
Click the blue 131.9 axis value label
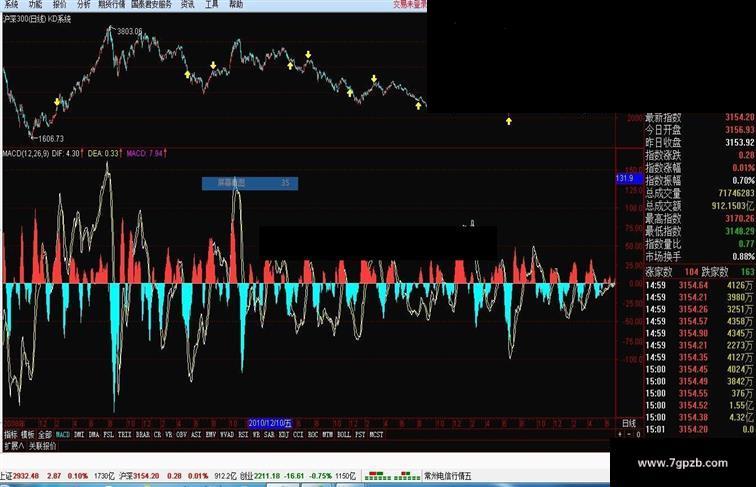(629, 178)
